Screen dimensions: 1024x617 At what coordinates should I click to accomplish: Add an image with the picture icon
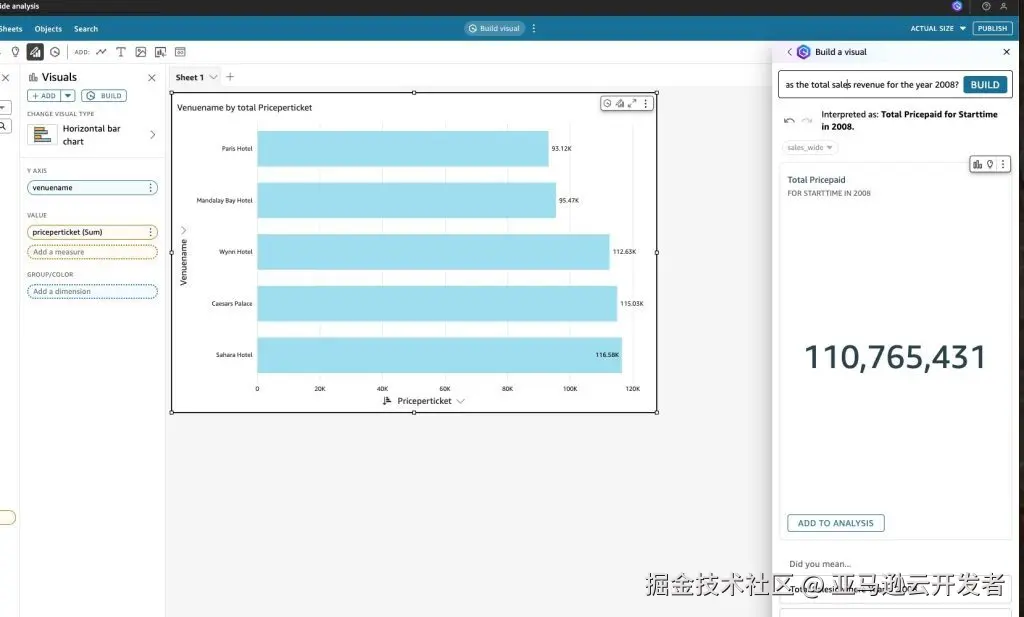point(140,52)
